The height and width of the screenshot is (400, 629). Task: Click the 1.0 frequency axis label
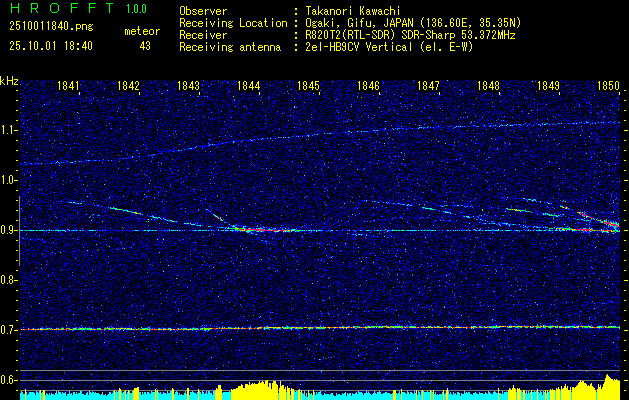tap(8, 181)
